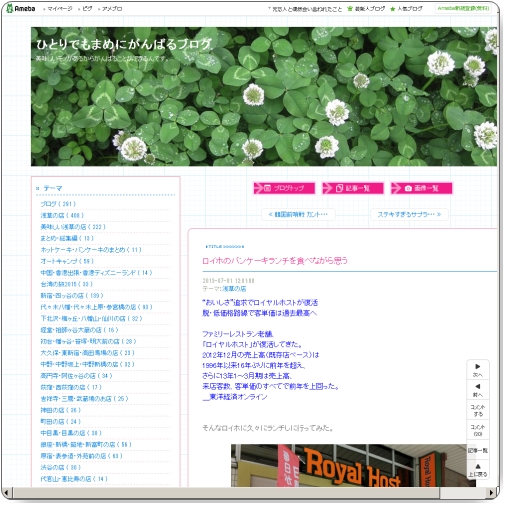Click the コメントする floating button
508x508 pixels.
[x=478, y=410]
